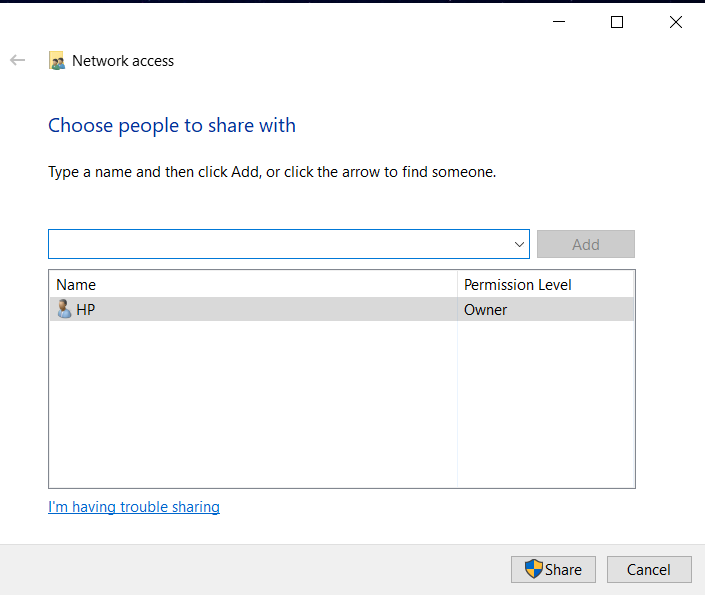This screenshot has height=595, width=705.
Task: Select the HP user name
Action: pyautogui.click(x=85, y=310)
